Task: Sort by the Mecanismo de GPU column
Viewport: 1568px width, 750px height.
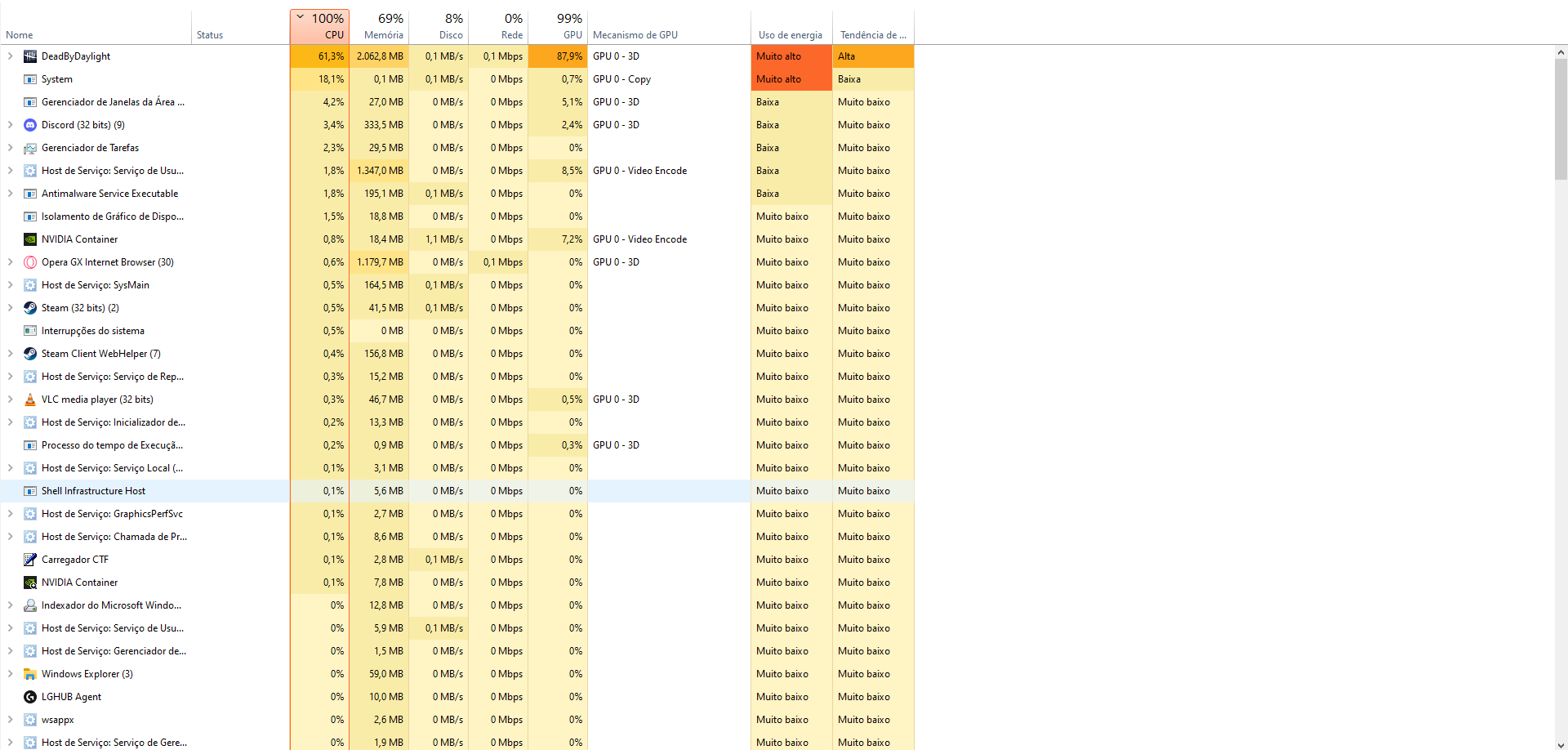Action: (669, 27)
